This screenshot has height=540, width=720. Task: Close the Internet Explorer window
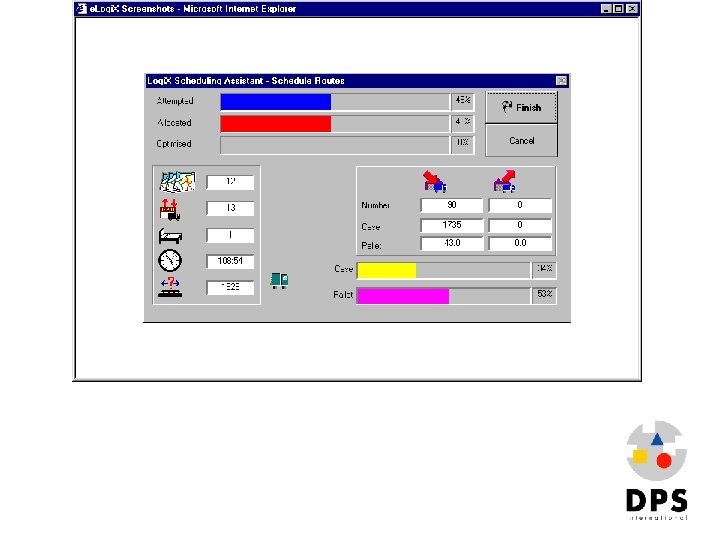tap(632, 8)
